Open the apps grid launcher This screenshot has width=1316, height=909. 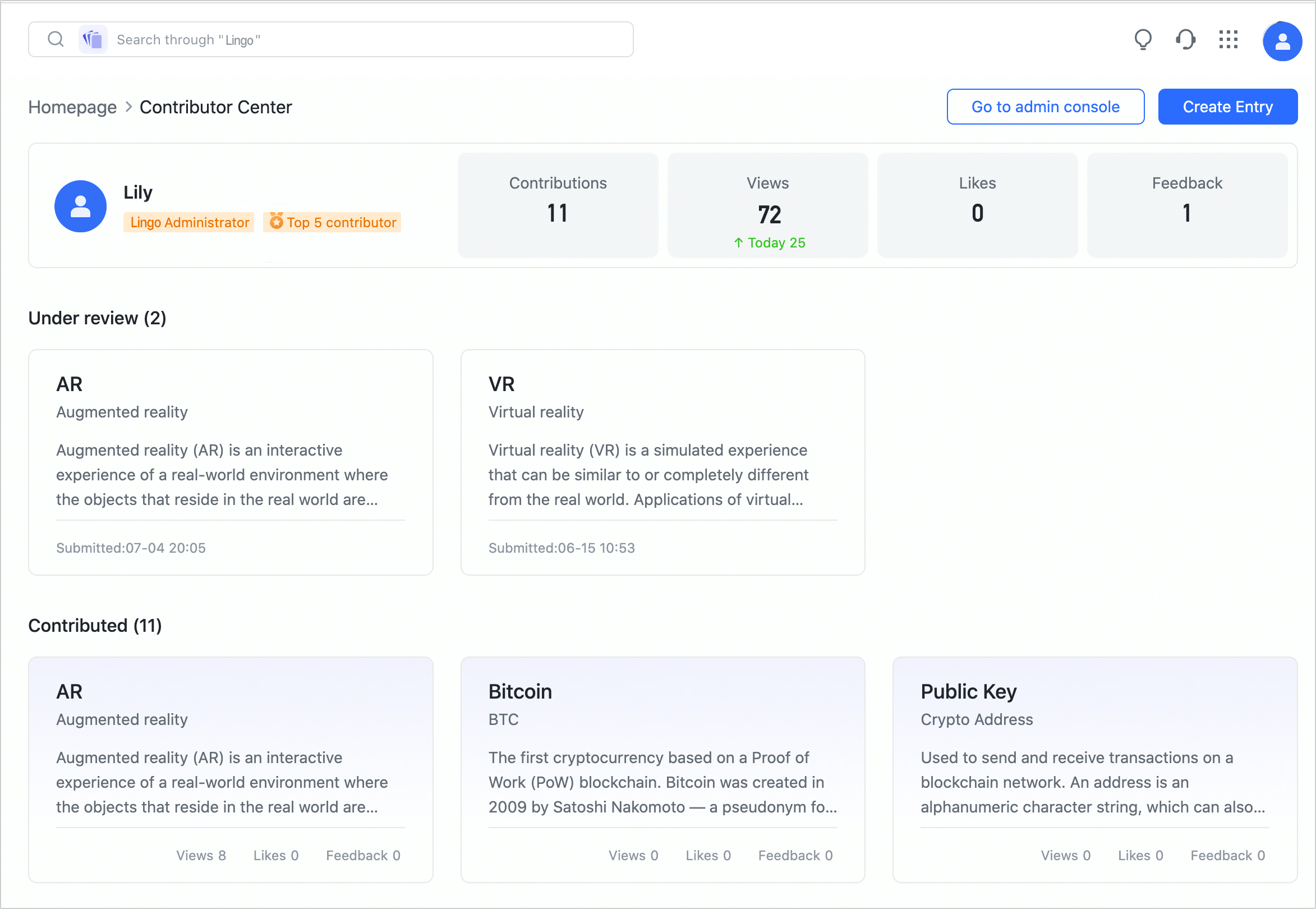pos(1228,39)
